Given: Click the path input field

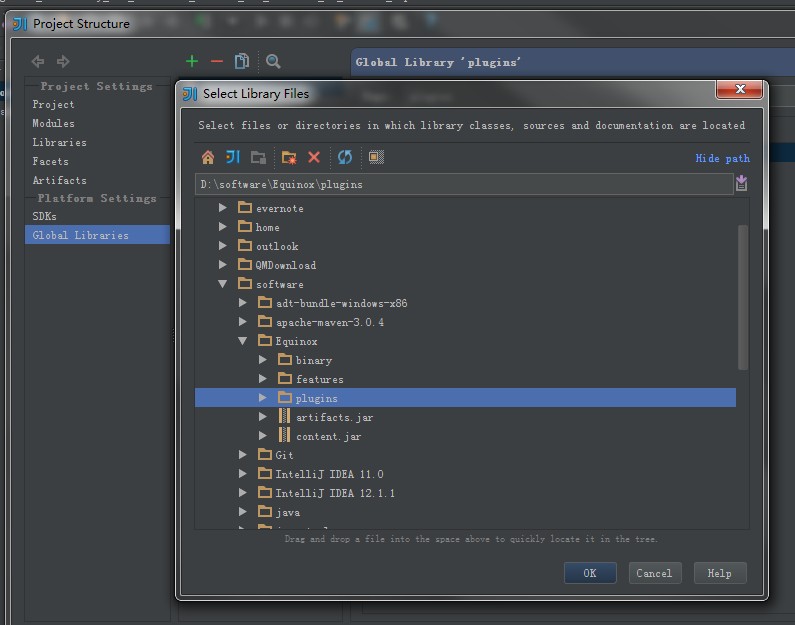Looking at the screenshot, I should coord(464,184).
